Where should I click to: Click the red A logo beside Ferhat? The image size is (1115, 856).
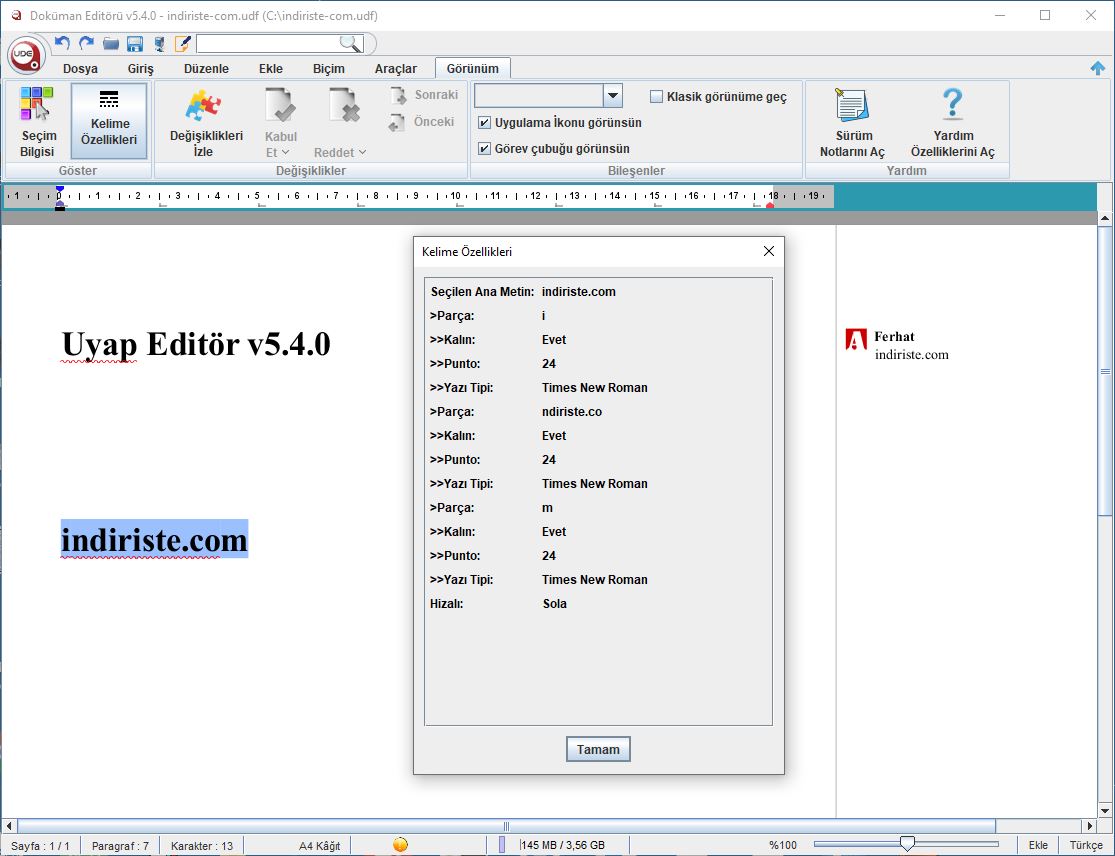tap(855, 339)
